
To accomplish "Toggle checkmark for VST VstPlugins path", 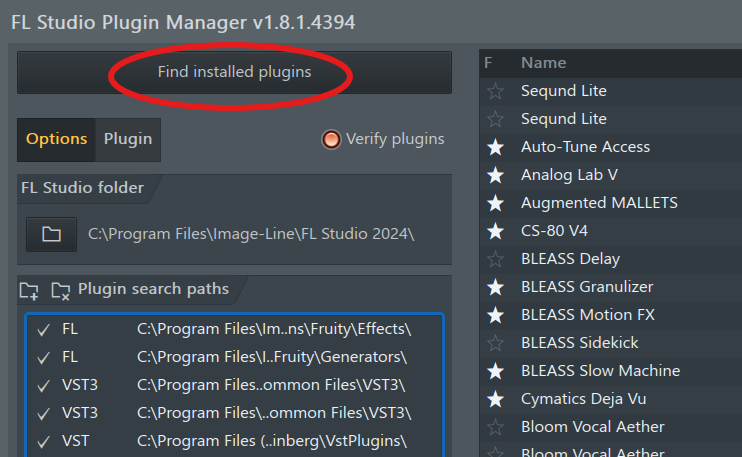I will (44, 441).
